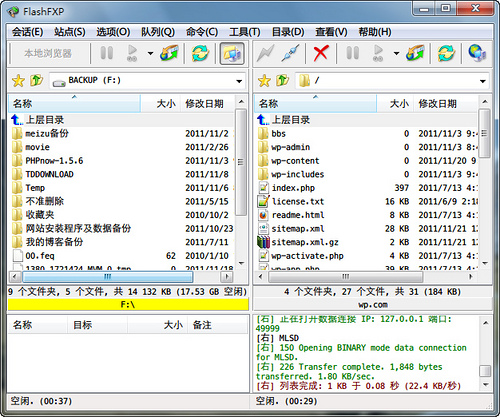This screenshot has height=417, width=500.
Task: Sort remote list by 大小 column header
Action: (395, 104)
